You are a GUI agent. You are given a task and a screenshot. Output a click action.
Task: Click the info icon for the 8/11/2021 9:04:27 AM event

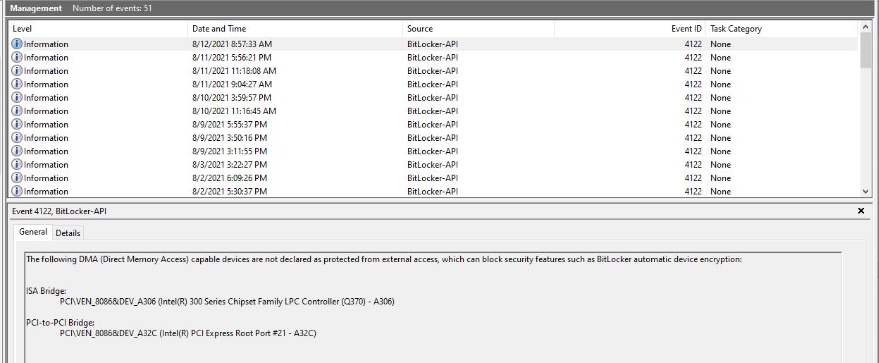17,84
